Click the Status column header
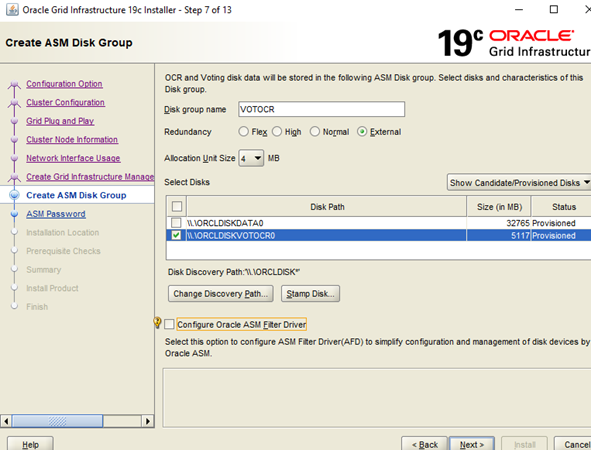Viewport: 591px width, 450px height. click(562, 207)
